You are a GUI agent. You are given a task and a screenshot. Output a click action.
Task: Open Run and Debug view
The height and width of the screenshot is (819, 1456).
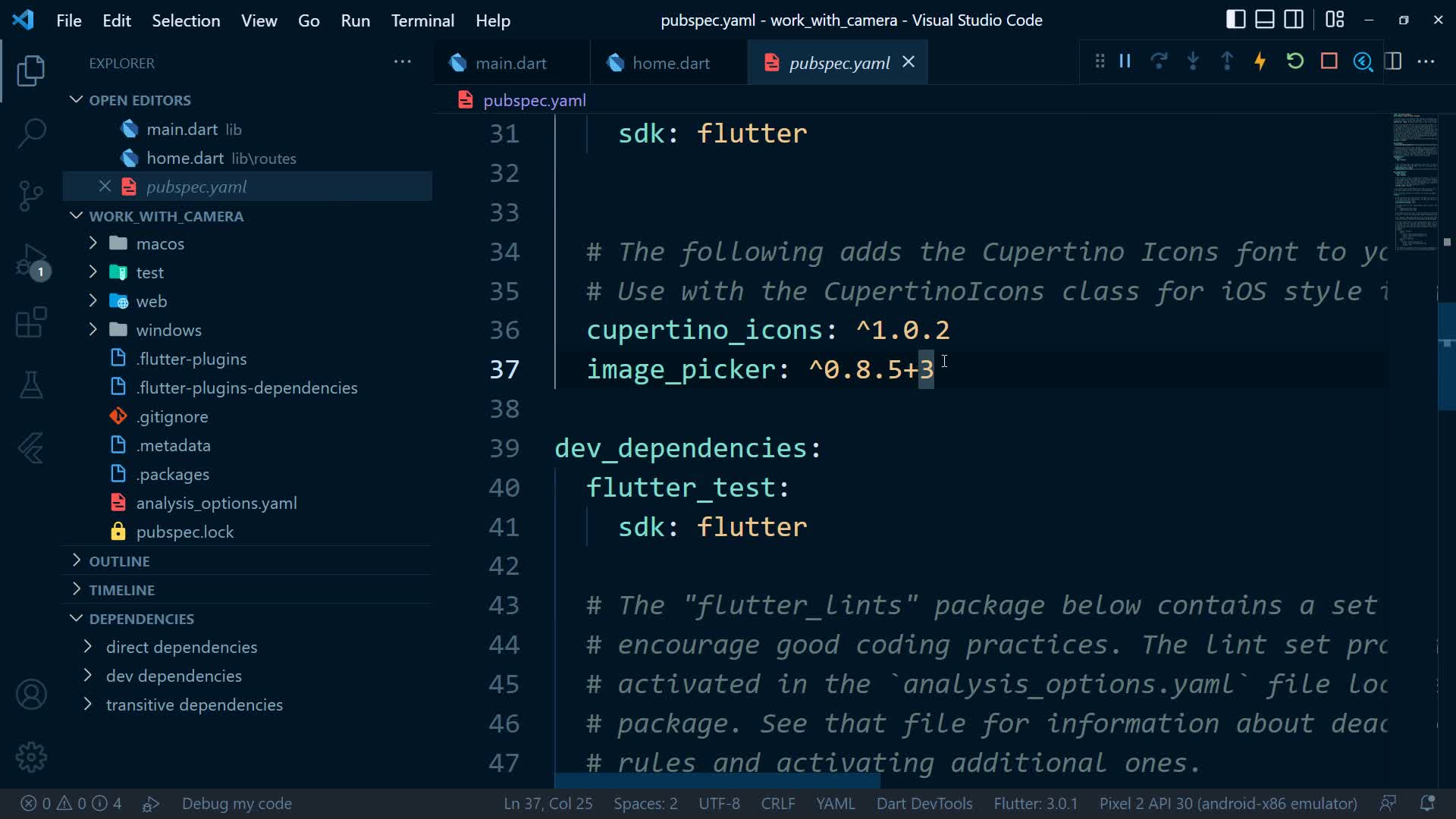tap(31, 260)
